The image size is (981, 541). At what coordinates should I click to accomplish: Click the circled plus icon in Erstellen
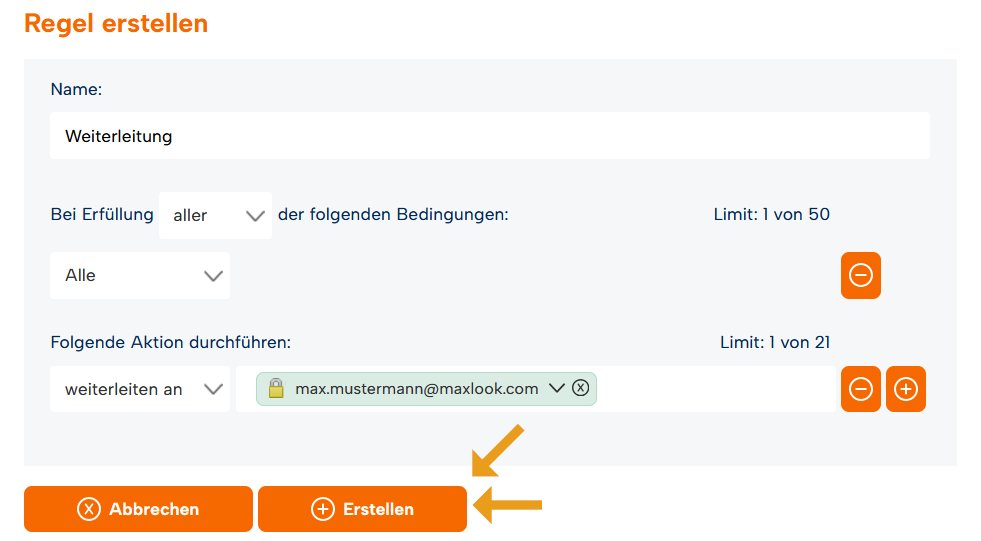(x=323, y=509)
